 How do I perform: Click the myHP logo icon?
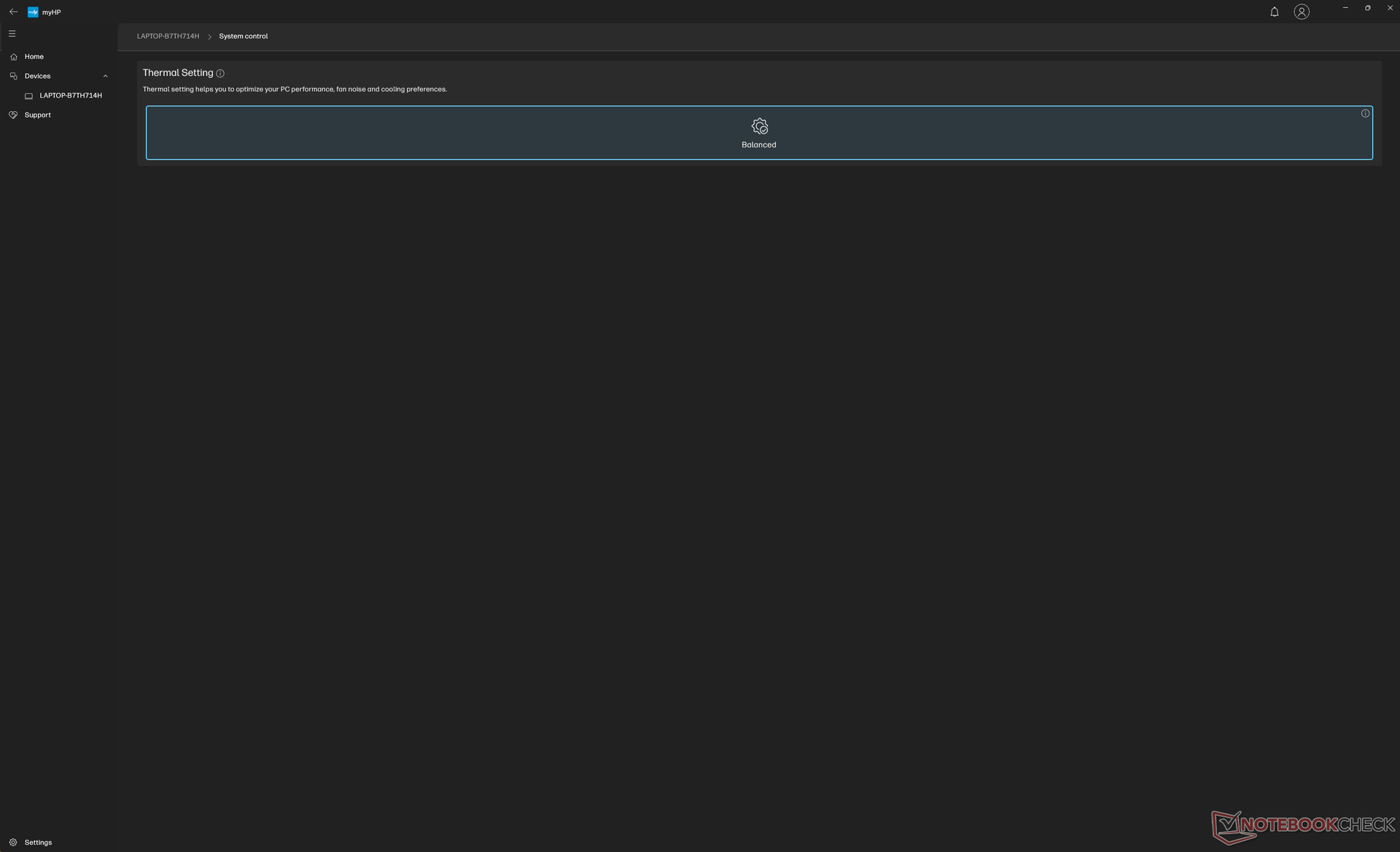(x=33, y=12)
